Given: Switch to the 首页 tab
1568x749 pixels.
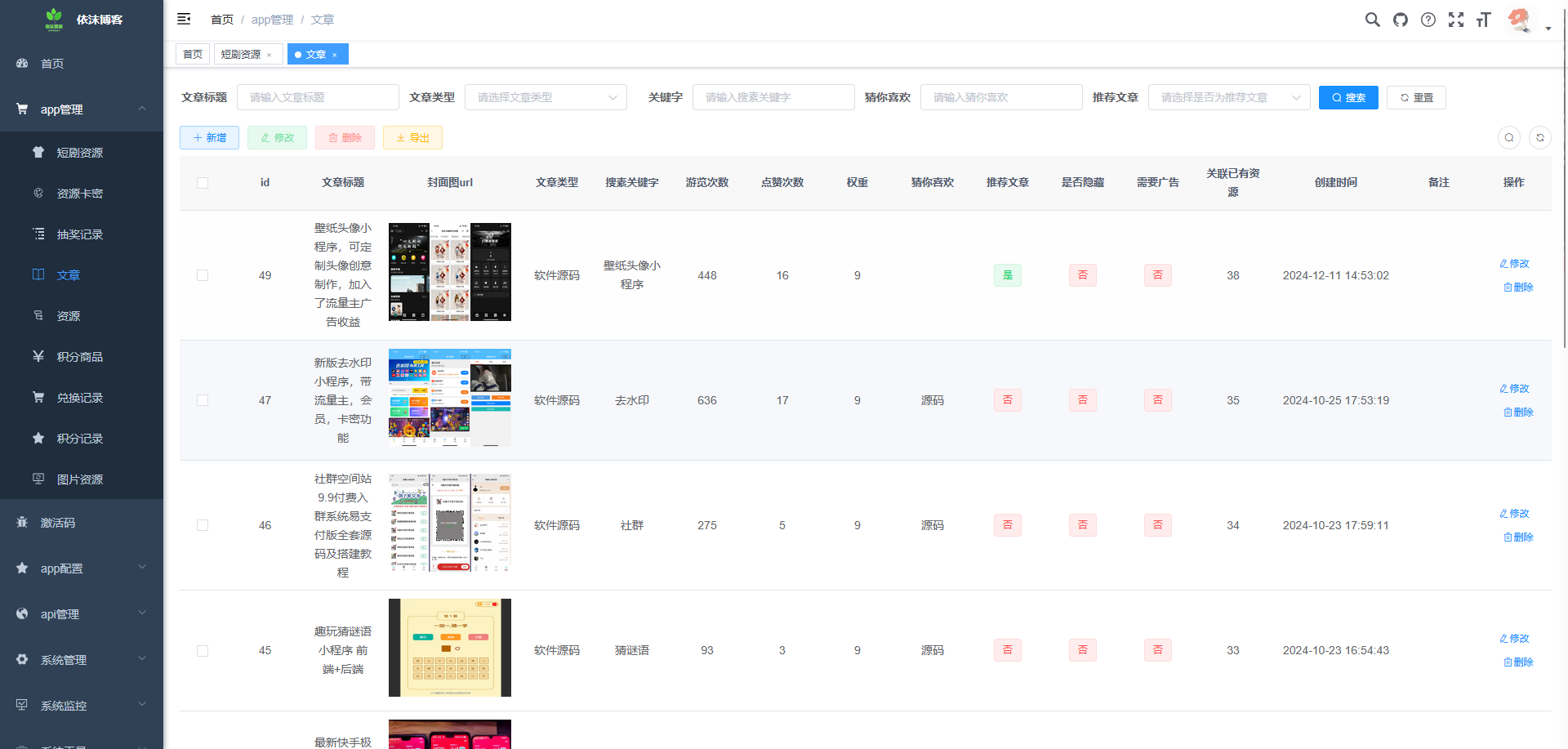Looking at the screenshot, I should tap(193, 54).
